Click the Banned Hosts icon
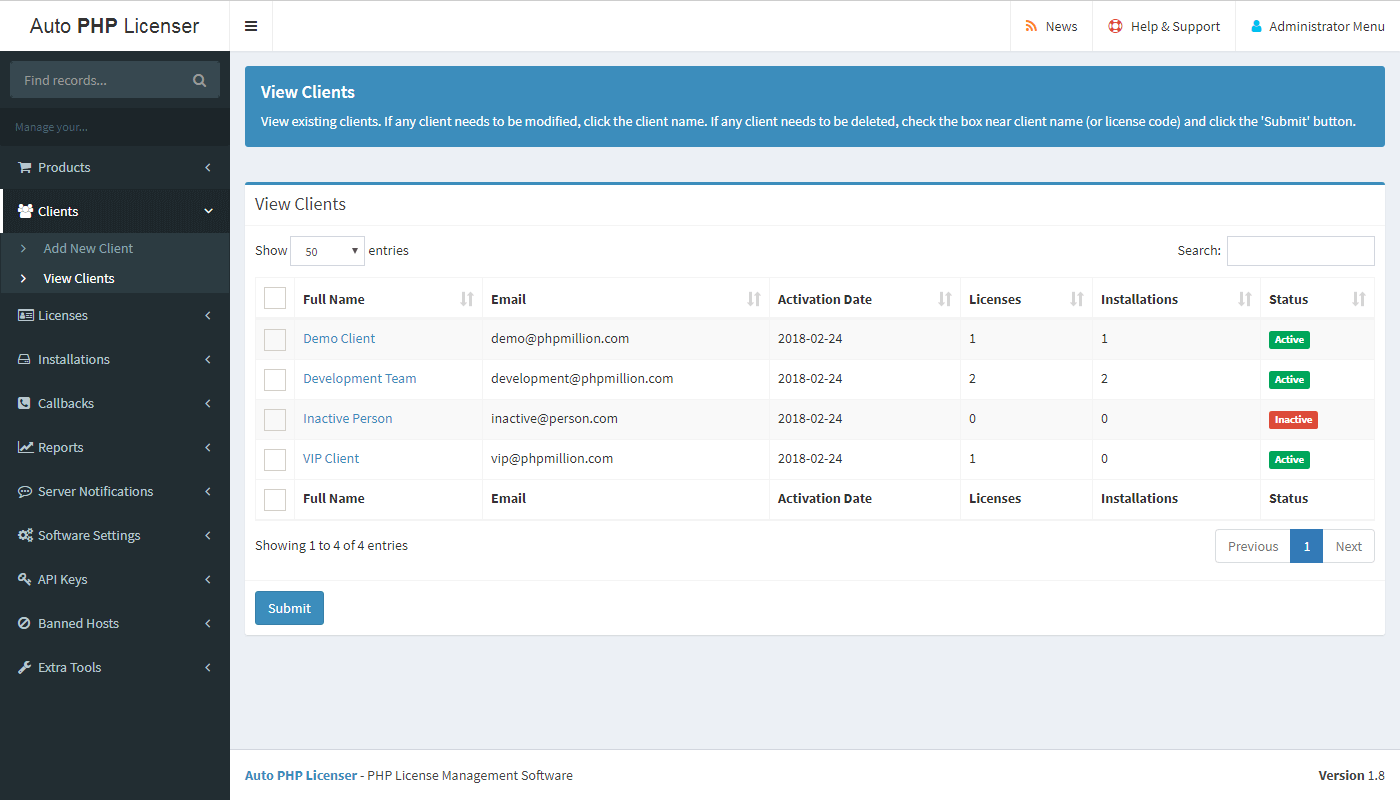The height and width of the screenshot is (800, 1400). tap(23, 623)
